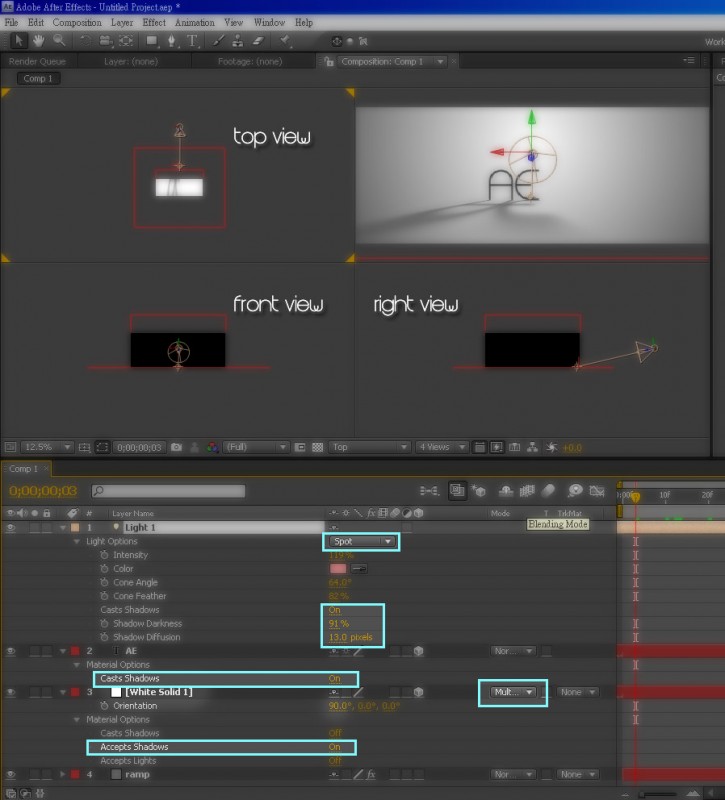This screenshot has height=800, width=725.
Task: Click the Brainstorm icon in timeline
Action: click(x=575, y=491)
